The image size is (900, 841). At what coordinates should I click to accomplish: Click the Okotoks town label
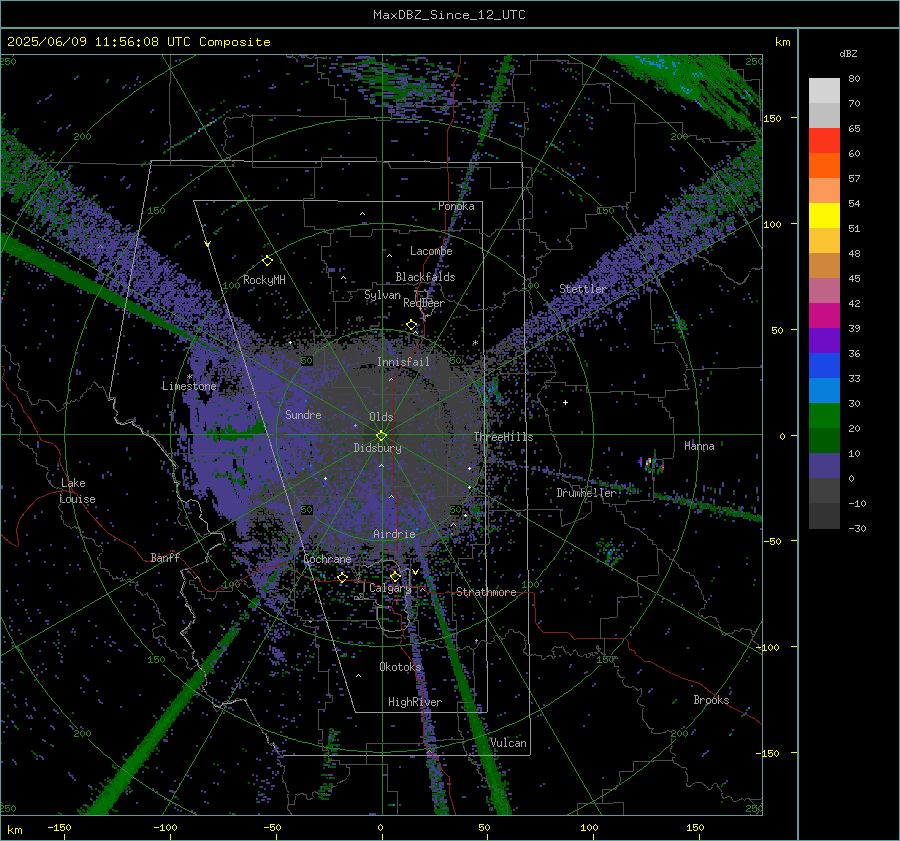(x=400, y=666)
